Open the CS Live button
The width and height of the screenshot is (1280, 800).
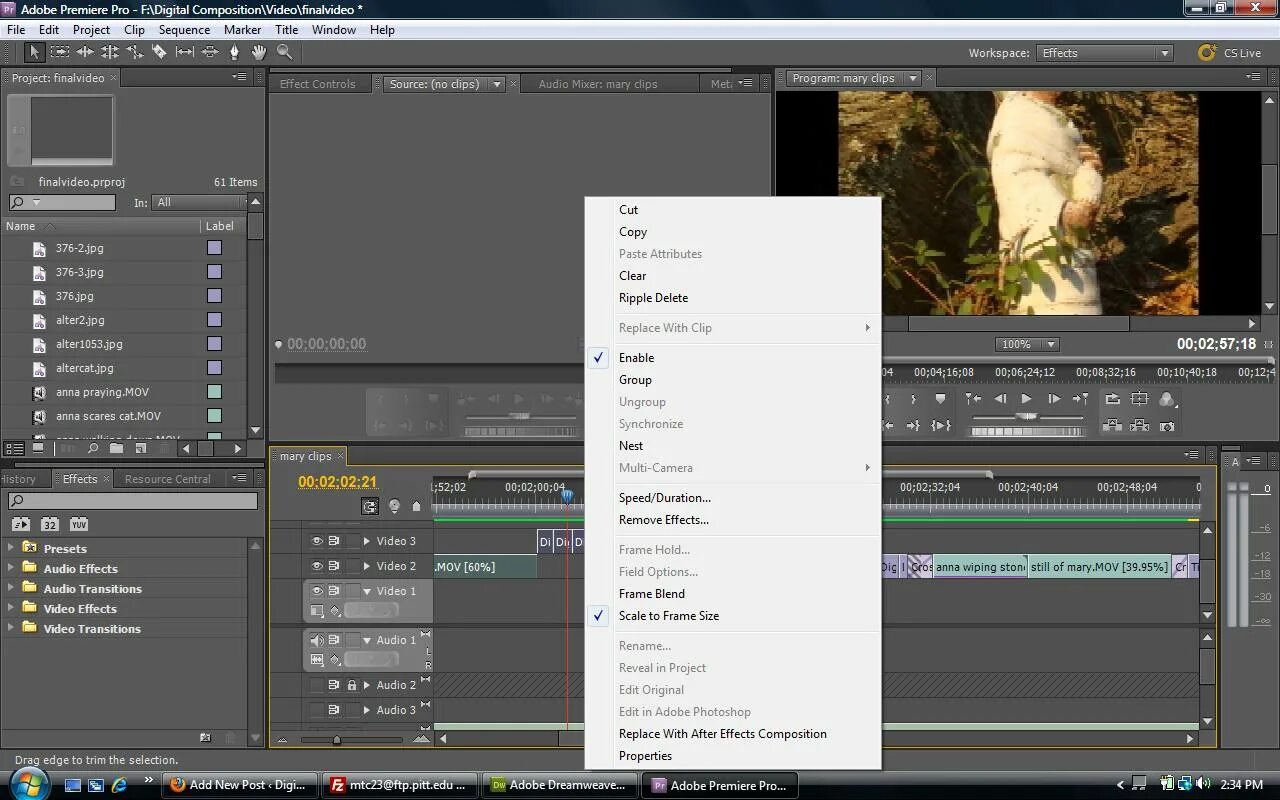click(x=1231, y=53)
